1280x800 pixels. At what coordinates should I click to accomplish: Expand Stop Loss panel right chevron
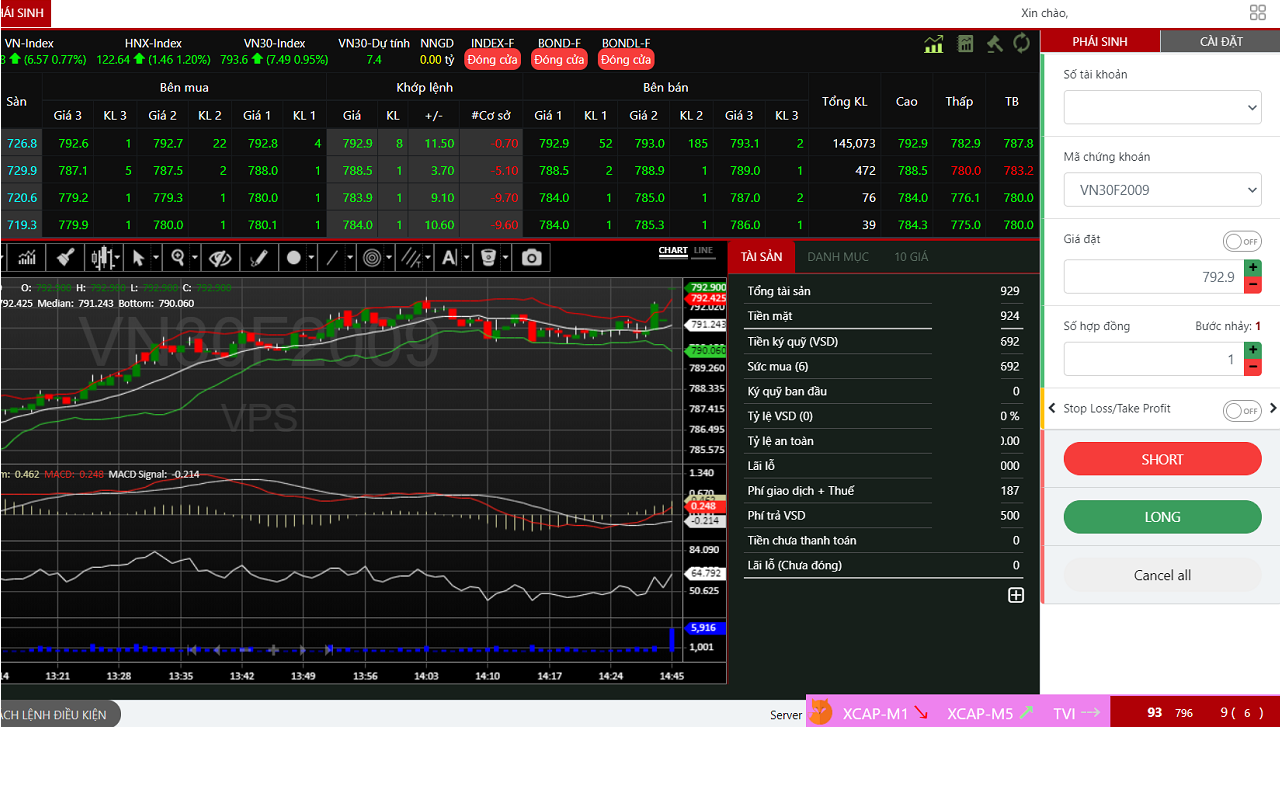click(1273, 408)
